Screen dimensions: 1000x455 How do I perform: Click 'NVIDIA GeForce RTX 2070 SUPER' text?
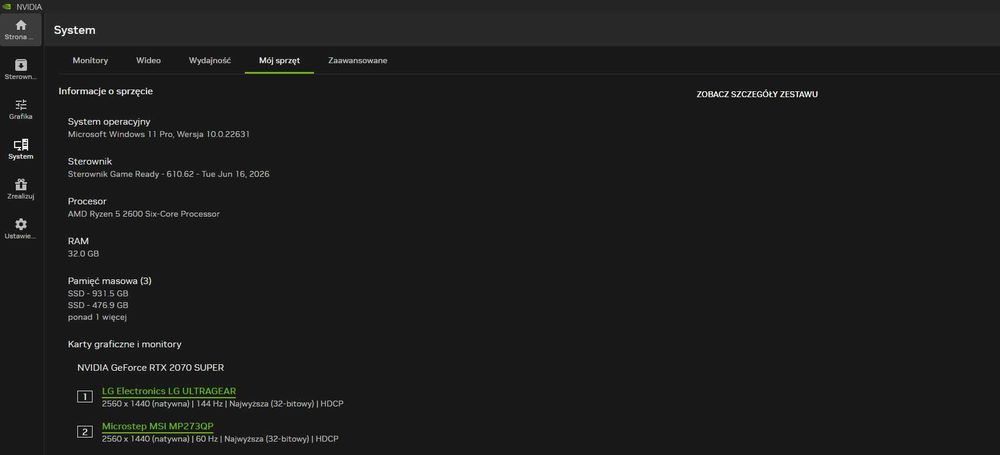point(151,368)
